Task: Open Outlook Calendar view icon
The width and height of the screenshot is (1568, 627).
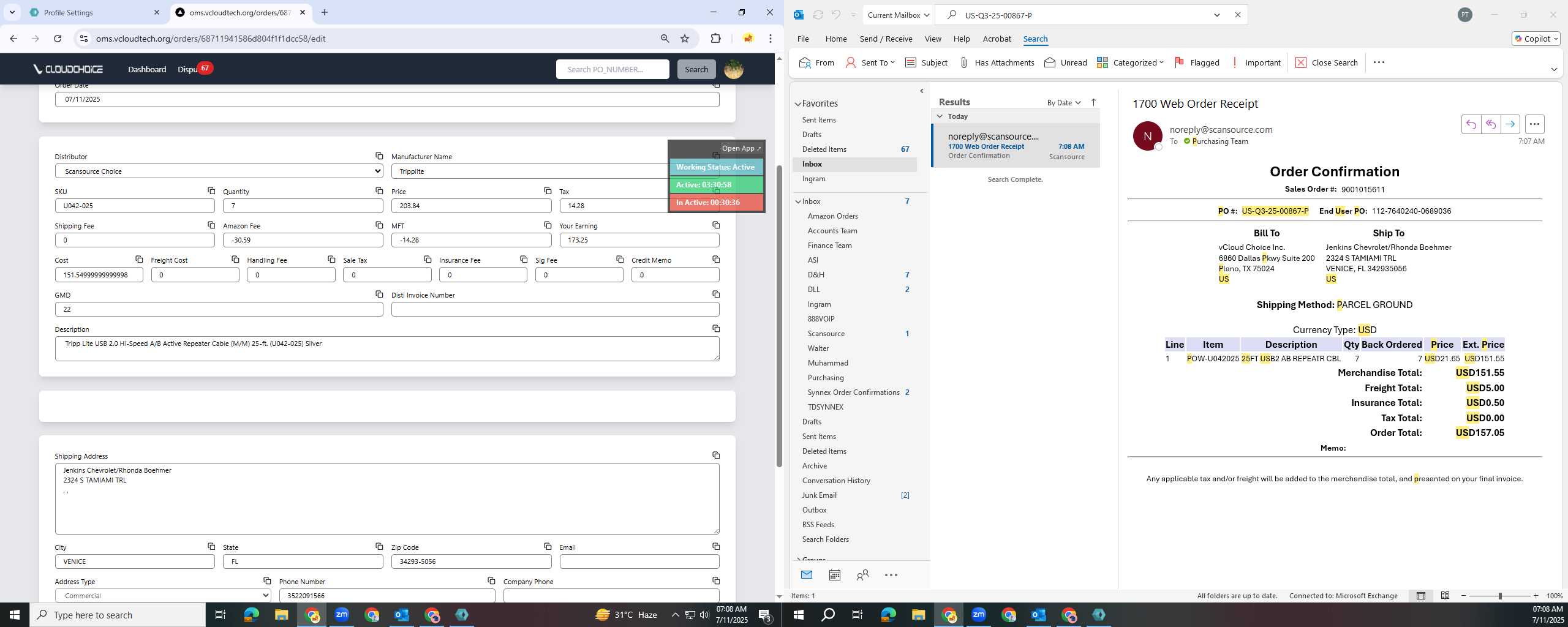Action: (x=834, y=575)
